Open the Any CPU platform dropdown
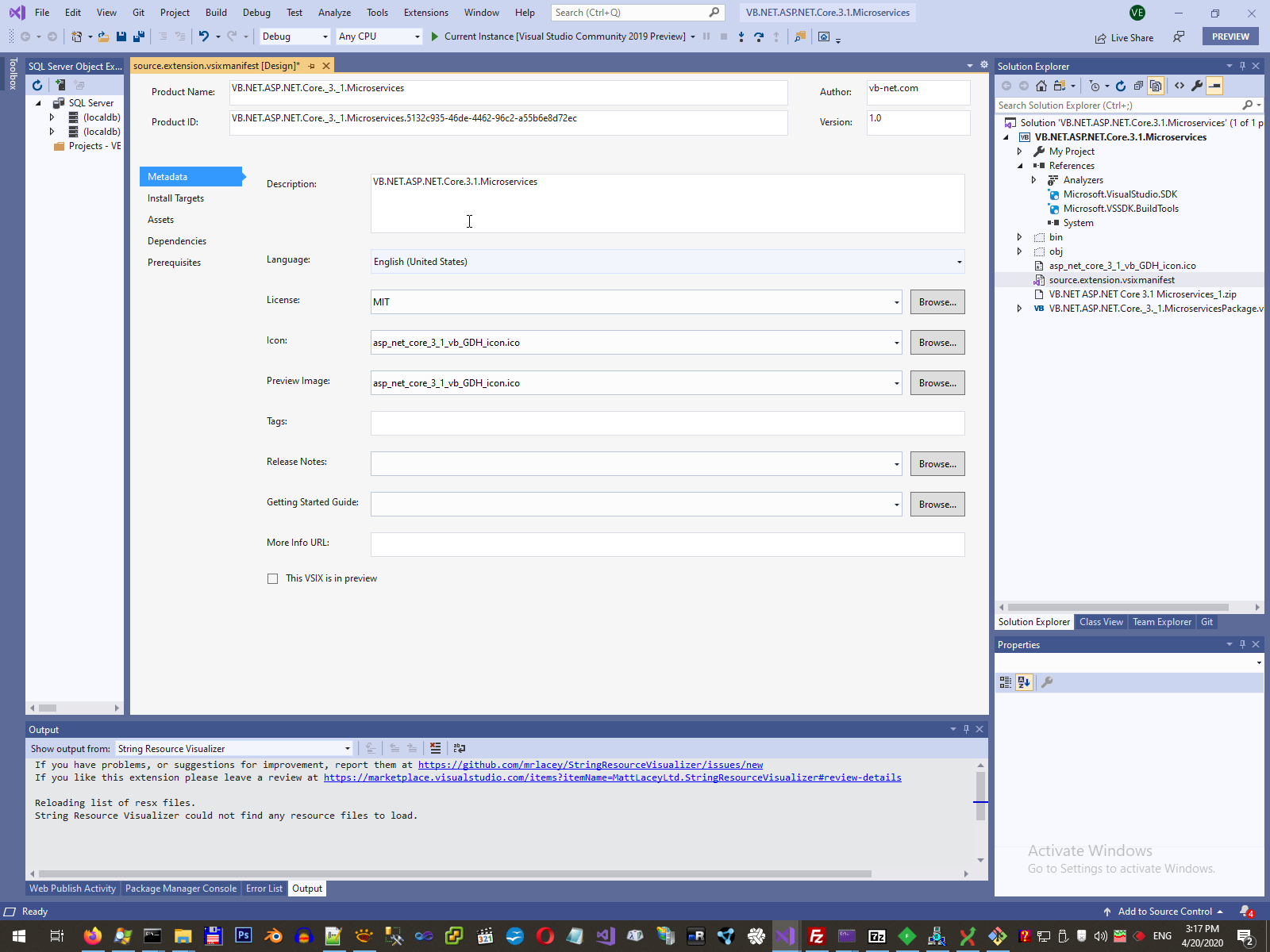The image size is (1270, 952). [x=379, y=36]
